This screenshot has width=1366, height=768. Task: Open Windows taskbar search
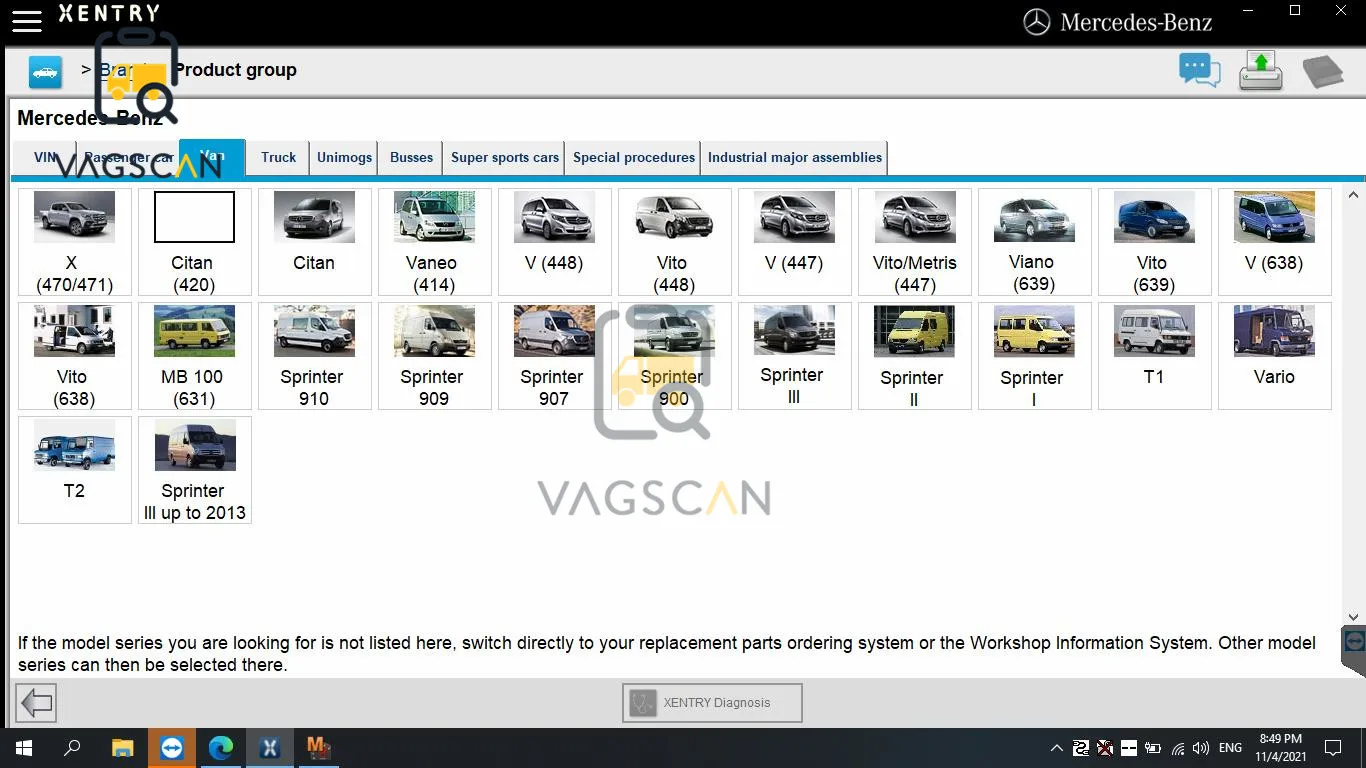point(72,748)
